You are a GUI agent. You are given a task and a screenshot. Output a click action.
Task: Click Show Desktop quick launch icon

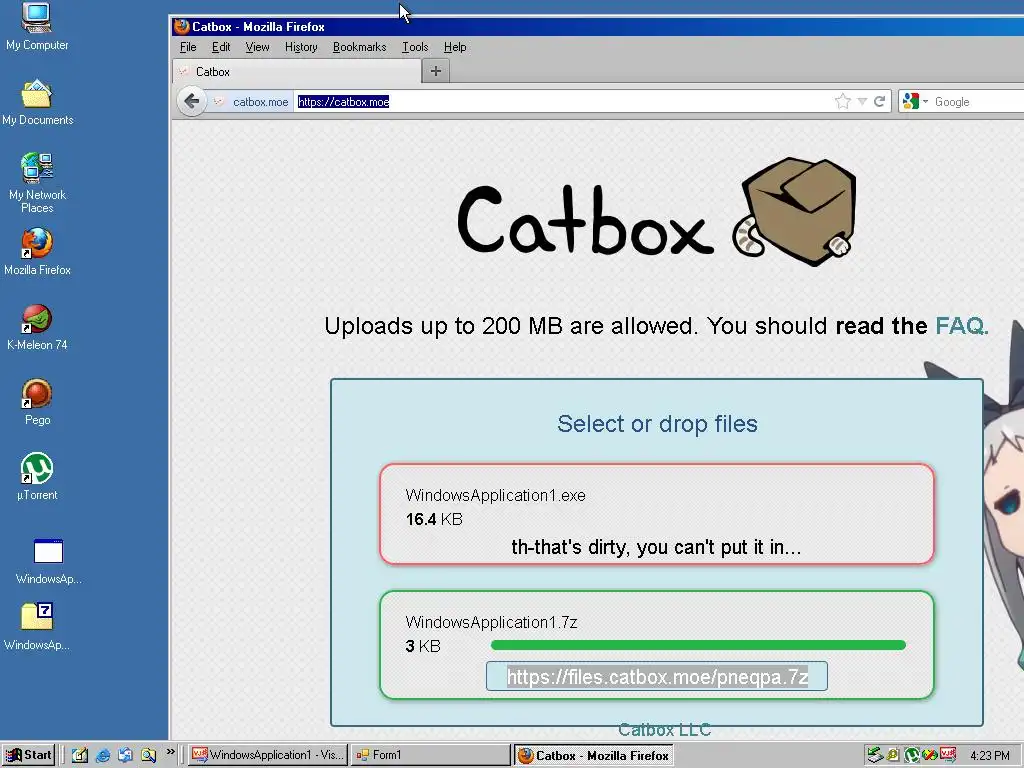(x=80, y=755)
